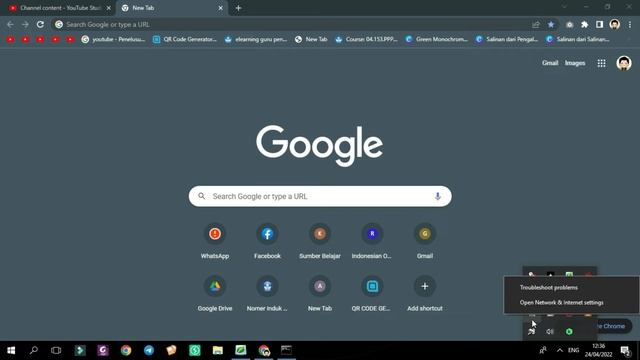
Task: Open the Chrome profile avatar in the toolbar
Action: (614, 24)
